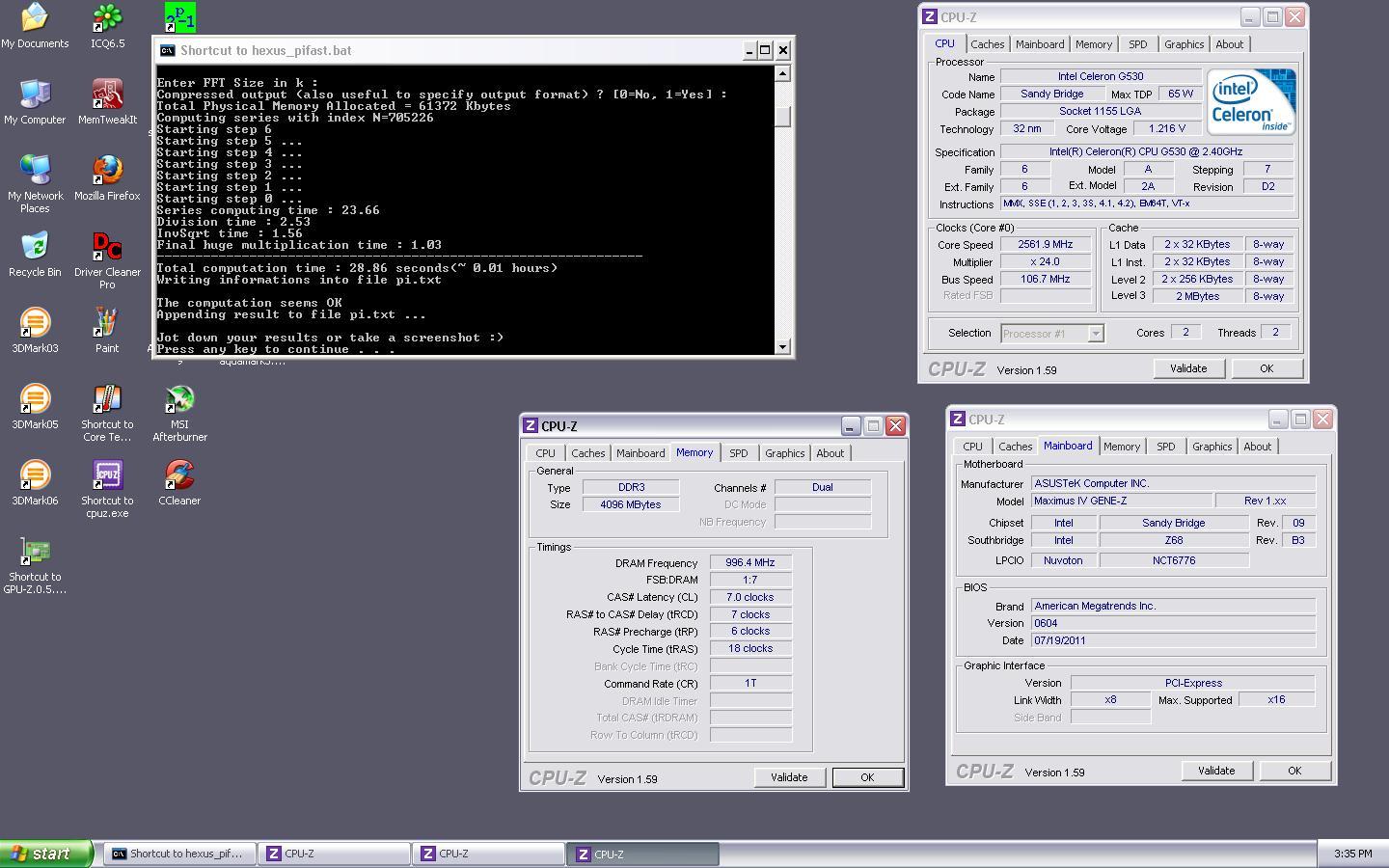Image resolution: width=1389 pixels, height=868 pixels.
Task: Click the Multiplier value x 24.0
Action: pos(1046,262)
